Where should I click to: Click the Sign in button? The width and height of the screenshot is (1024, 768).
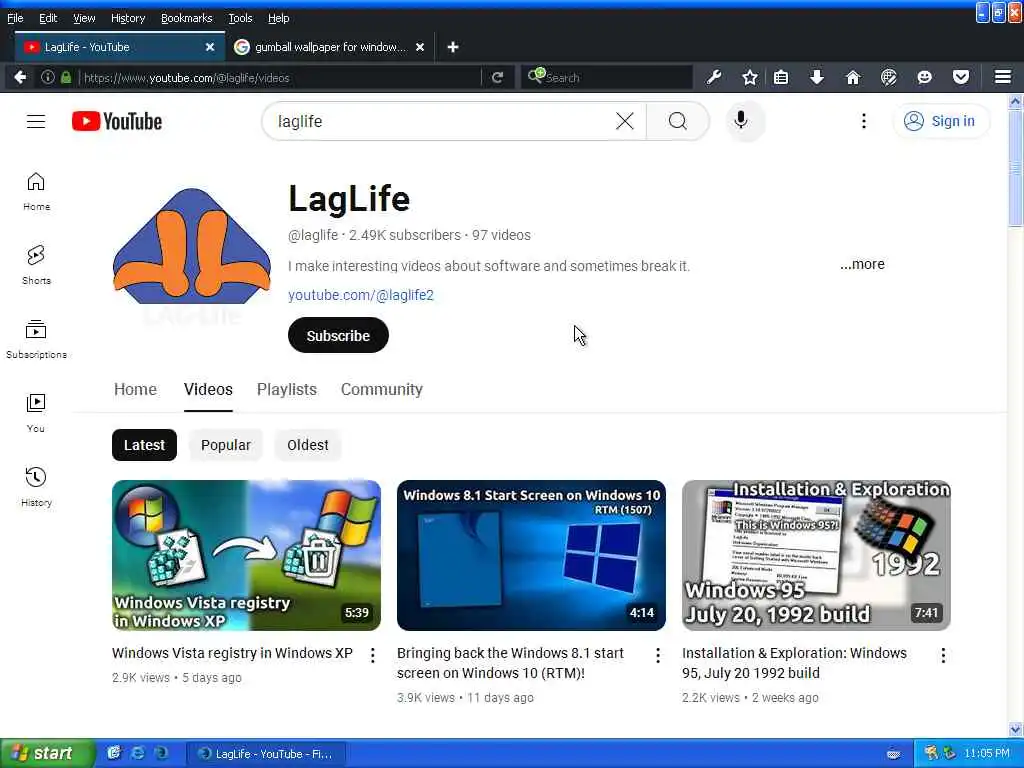pos(940,121)
